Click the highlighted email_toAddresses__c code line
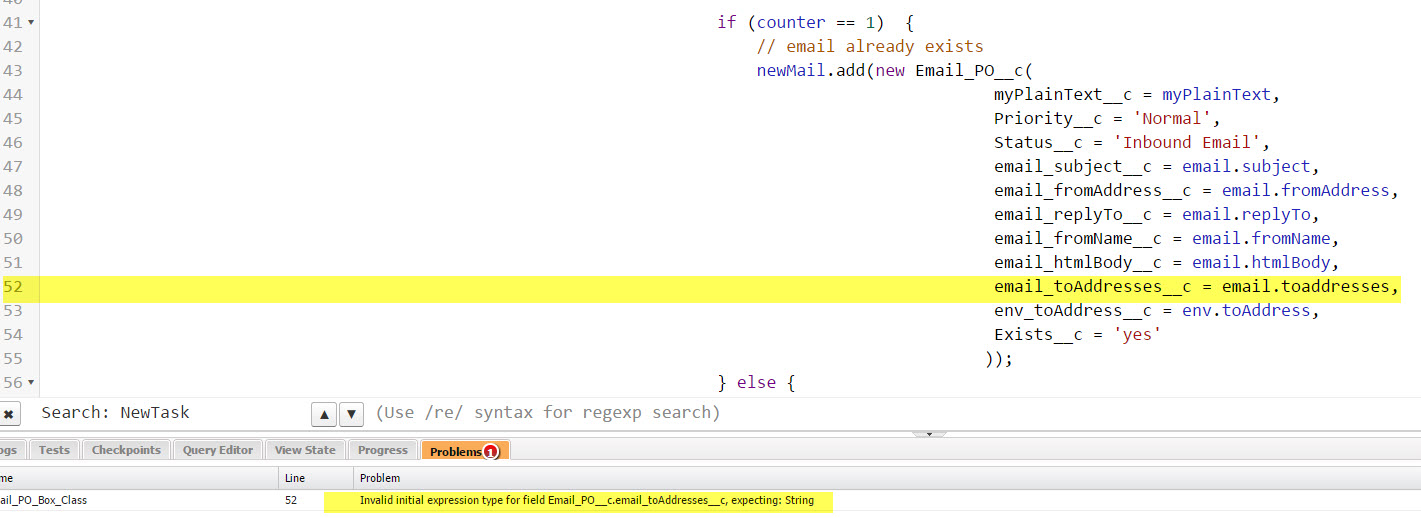This screenshot has height=518, width=1421. [1195, 287]
